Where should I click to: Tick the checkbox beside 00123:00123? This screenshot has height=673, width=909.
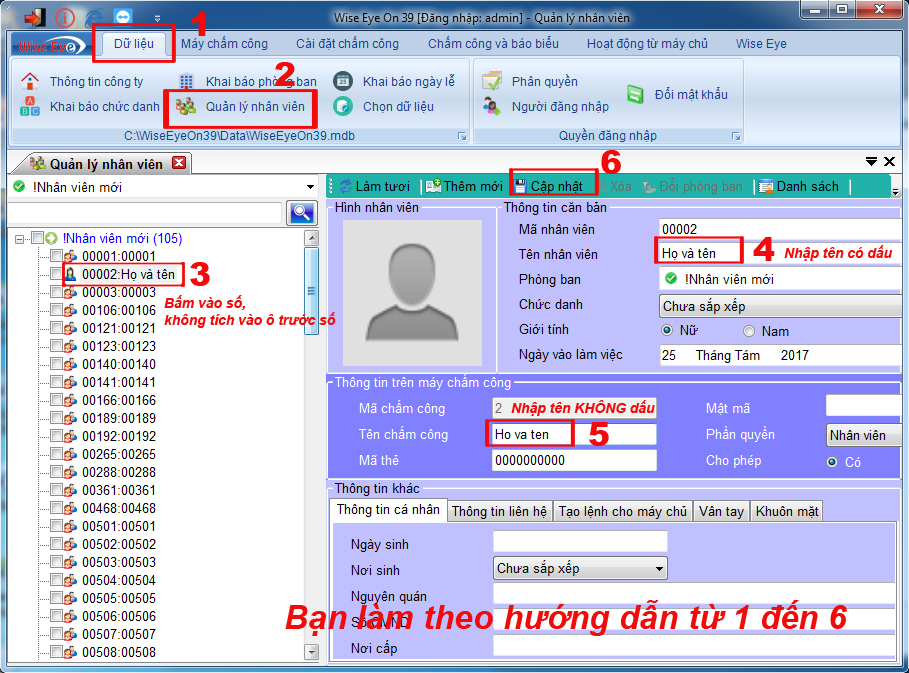[x=56, y=346]
